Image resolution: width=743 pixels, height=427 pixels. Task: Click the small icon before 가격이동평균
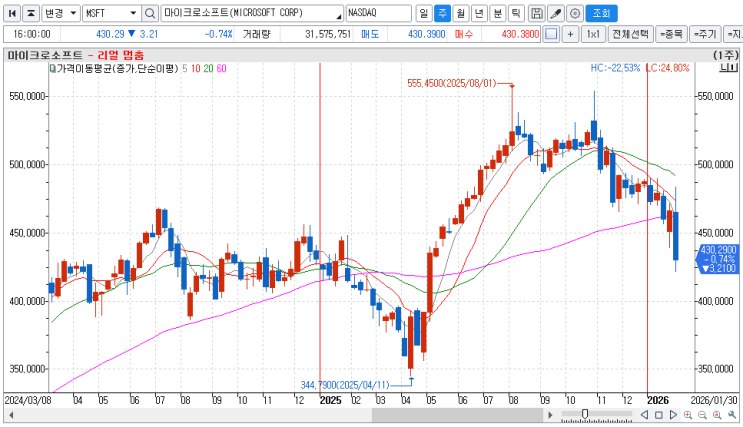pos(52,69)
